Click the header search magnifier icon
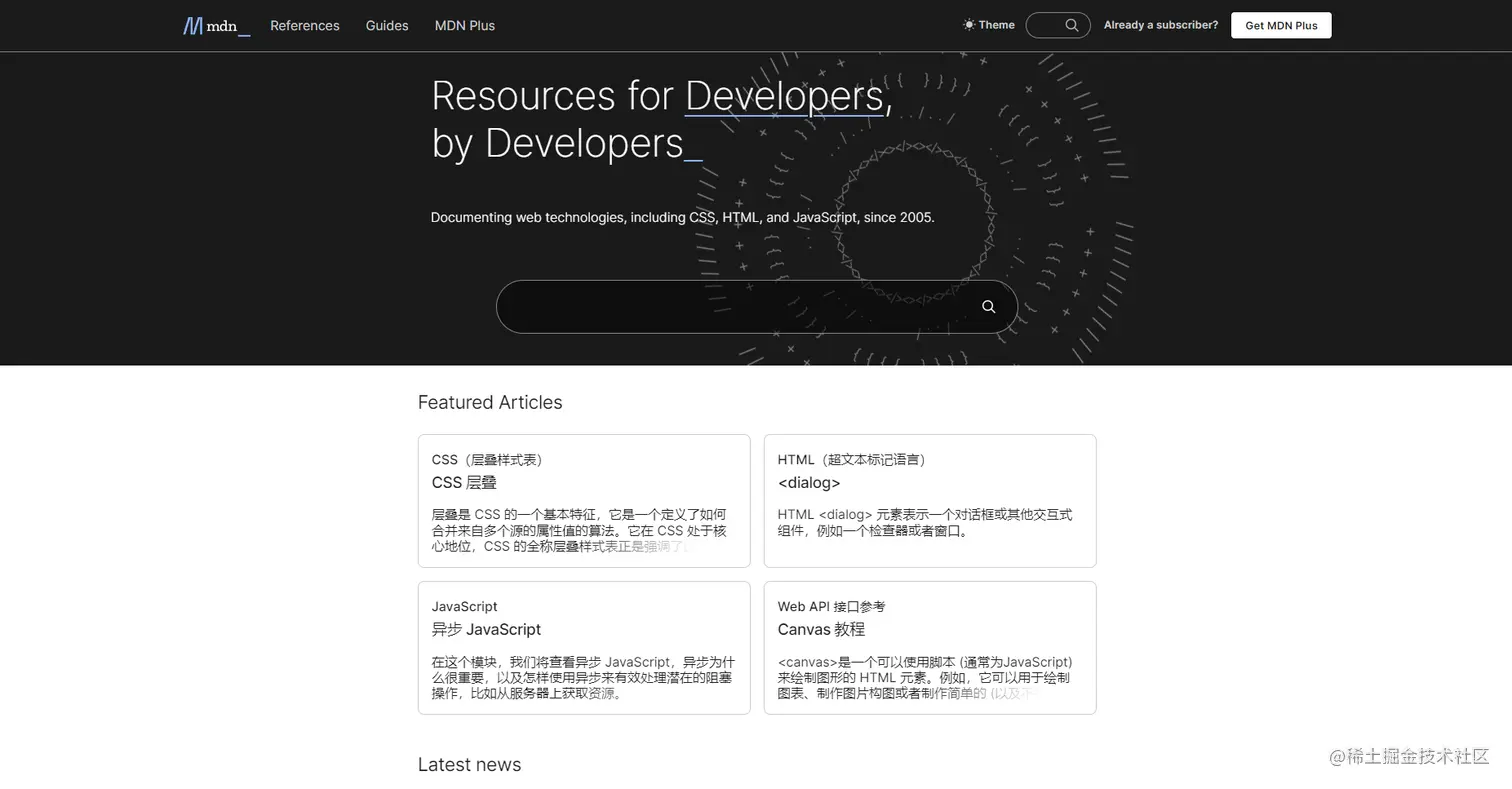The height and width of the screenshot is (789, 1512). pyautogui.click(x=1072, y=25)
